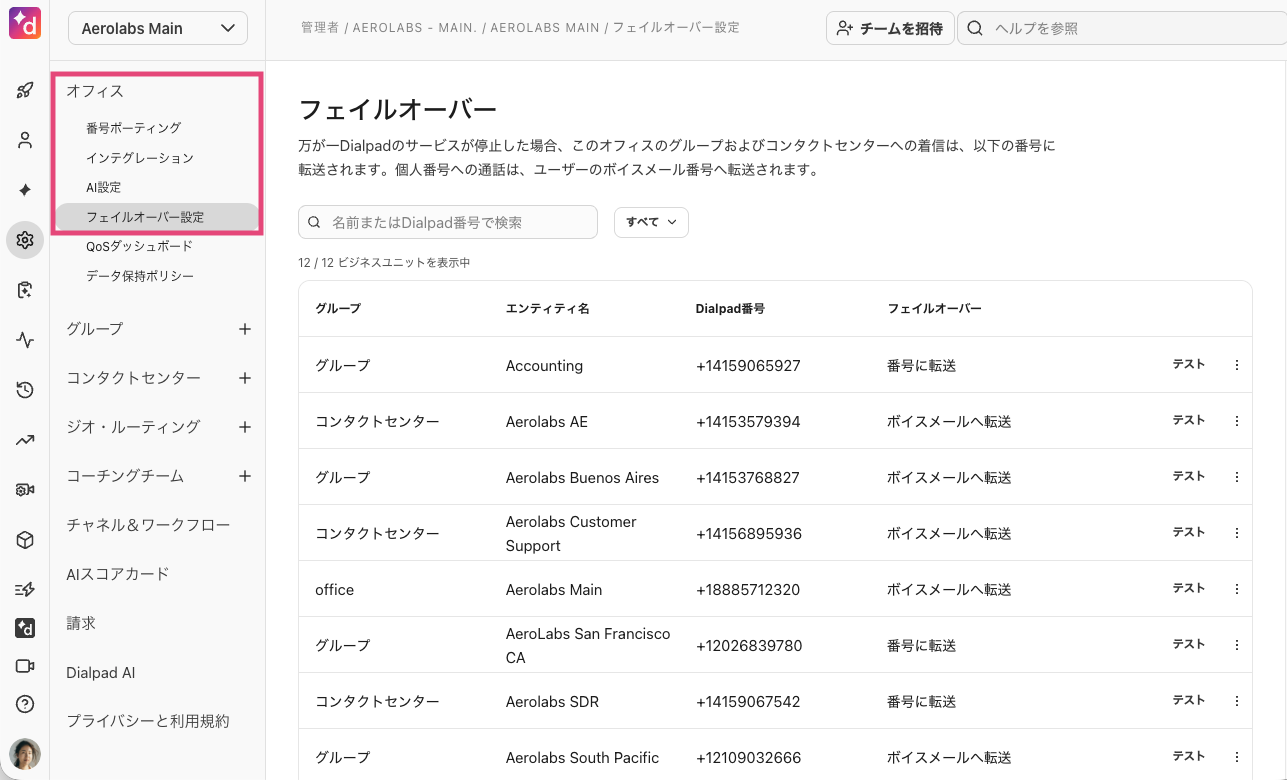Click テスト for Aerolabs South Pacific row
1287x780 pixels.
pos(1189,757)
